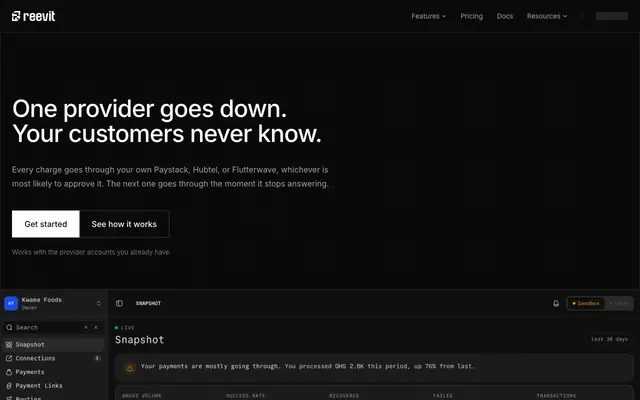Click the Connections icon in sidebar
Image resolution: width=640 pixels, height=400 pixels.
tap(9, 358)
